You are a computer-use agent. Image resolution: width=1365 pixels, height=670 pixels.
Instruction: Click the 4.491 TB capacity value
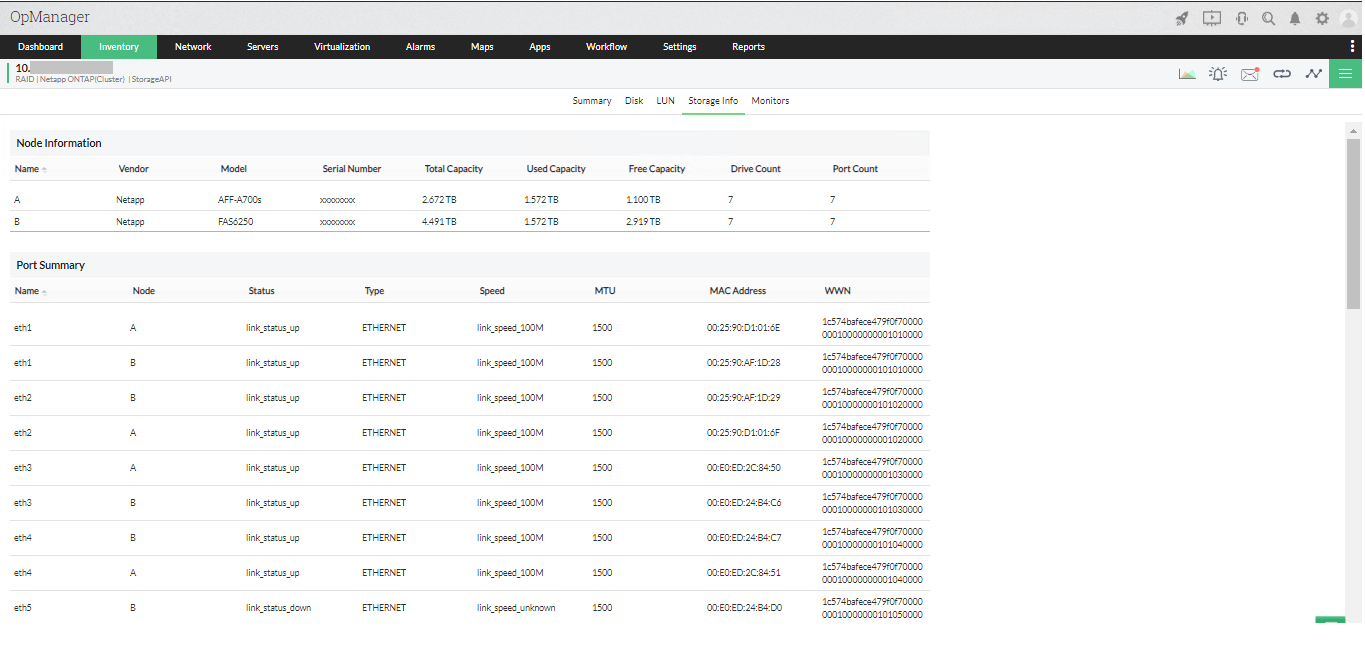[439, 222]
